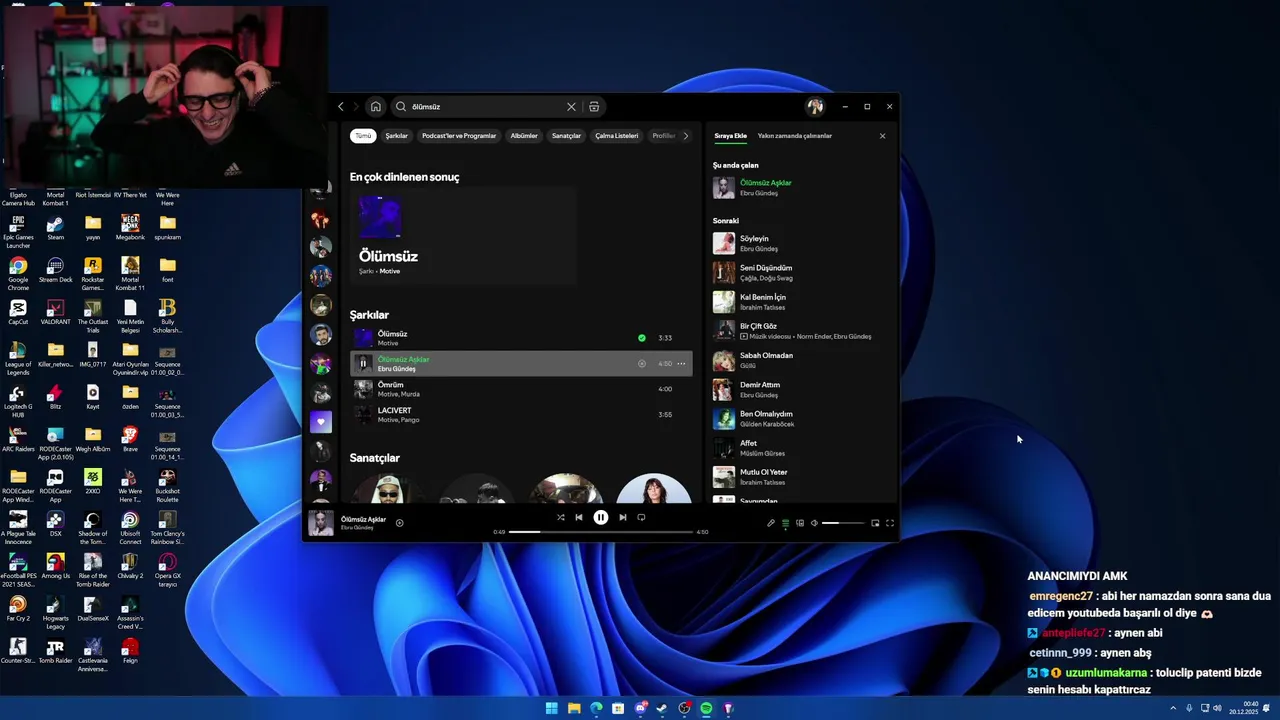Open the Steam desktop shortcut

tap(55, 229)
